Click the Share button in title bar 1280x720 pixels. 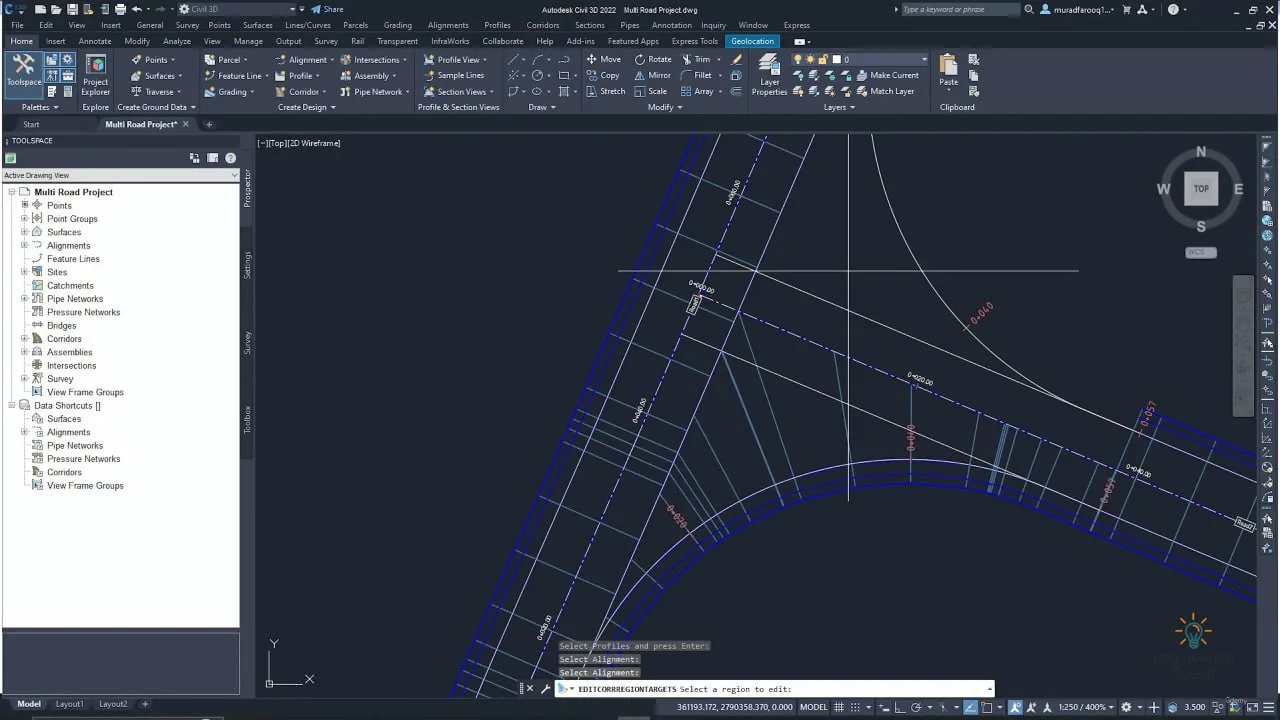[x=327, y=9]
